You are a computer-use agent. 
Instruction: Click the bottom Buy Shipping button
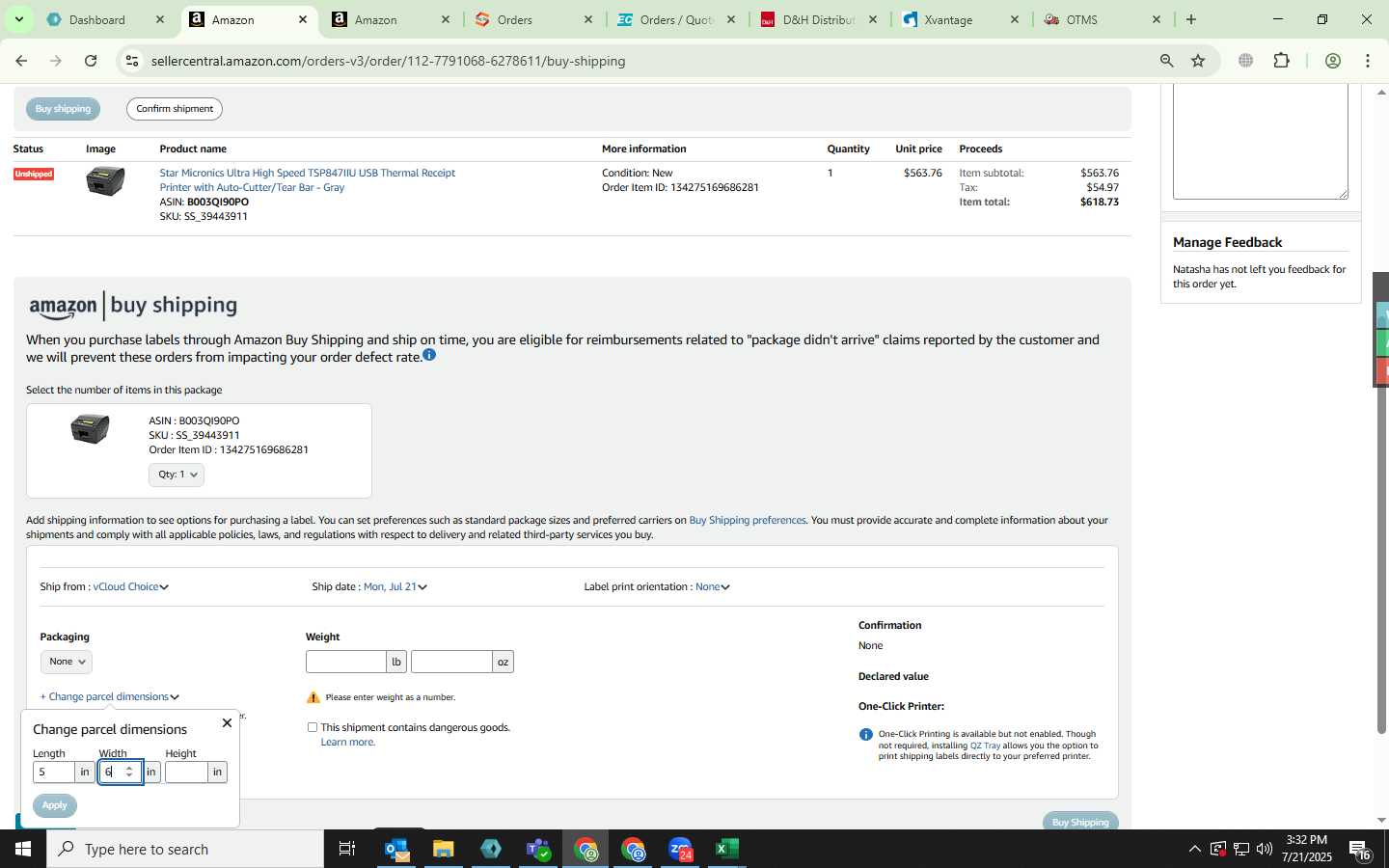click(1080, 822)
